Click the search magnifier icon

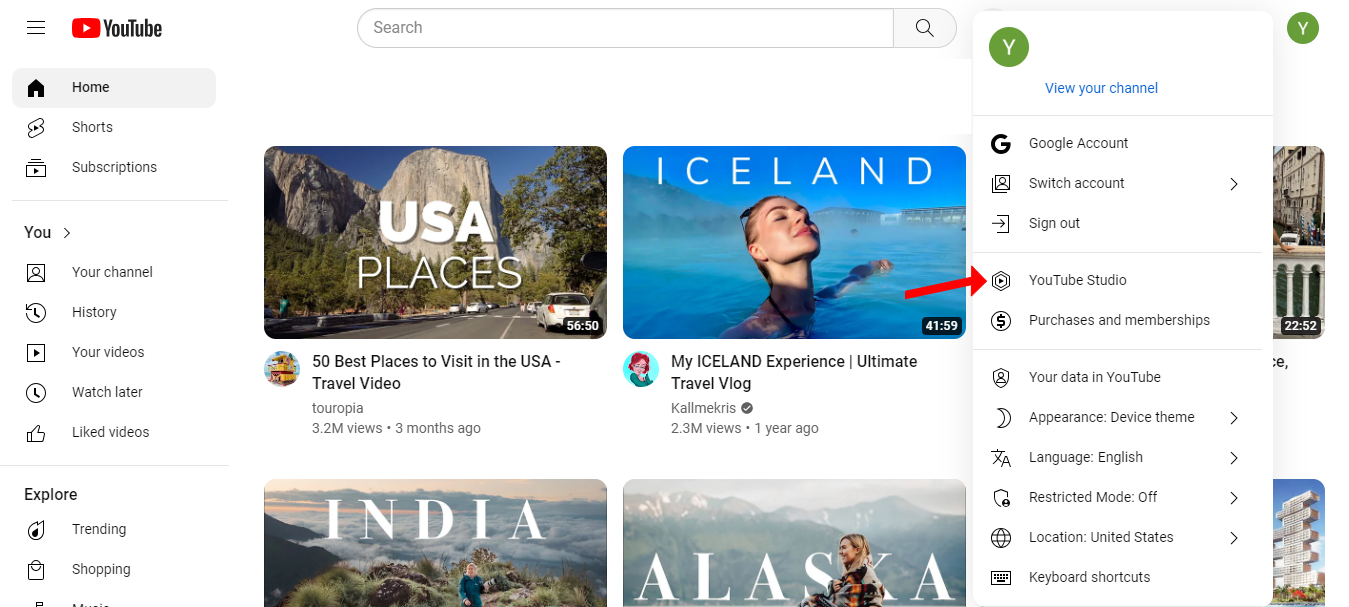(924, 27)
